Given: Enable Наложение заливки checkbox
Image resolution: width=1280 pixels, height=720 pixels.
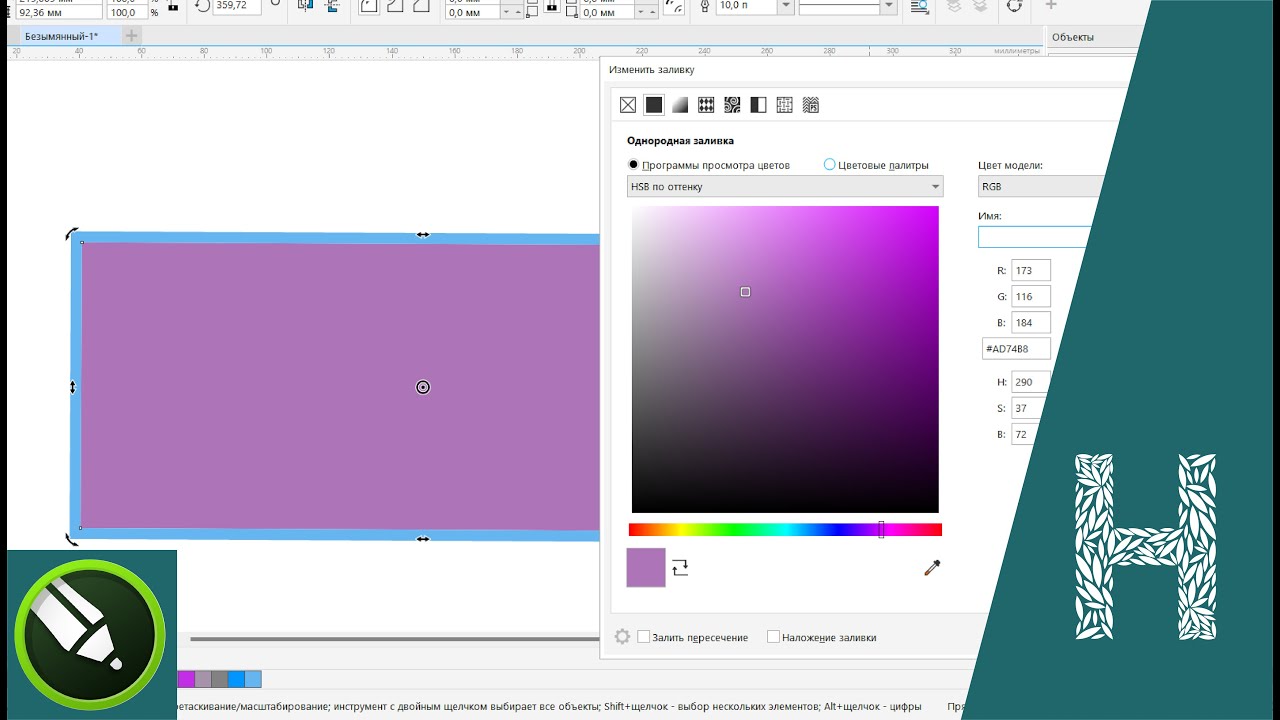Looking at the screenshot, I should [x=773, y=637].
